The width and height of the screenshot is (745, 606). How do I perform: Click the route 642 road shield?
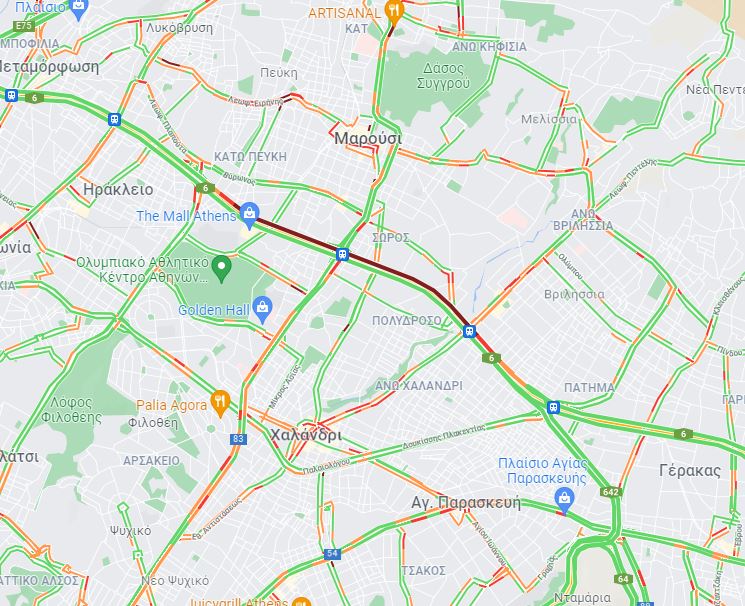[611, 491]
